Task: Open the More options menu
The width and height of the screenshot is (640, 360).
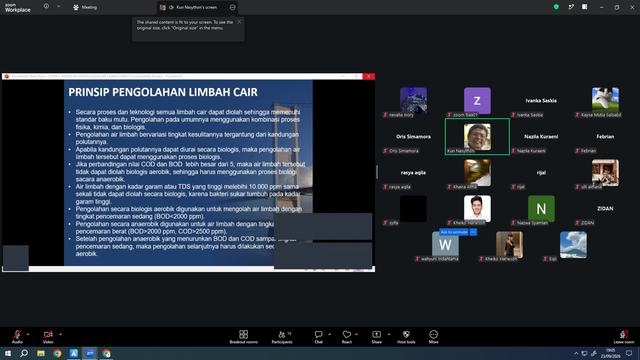Action: click(x=433, y=337)
